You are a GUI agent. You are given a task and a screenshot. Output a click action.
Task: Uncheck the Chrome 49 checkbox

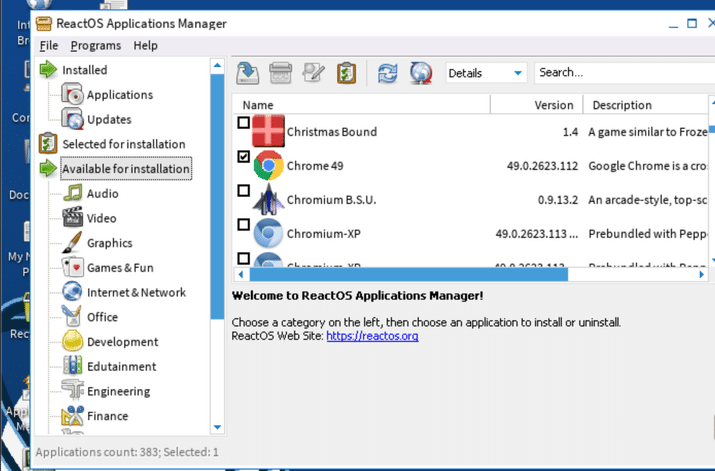[x=244, y=157]
